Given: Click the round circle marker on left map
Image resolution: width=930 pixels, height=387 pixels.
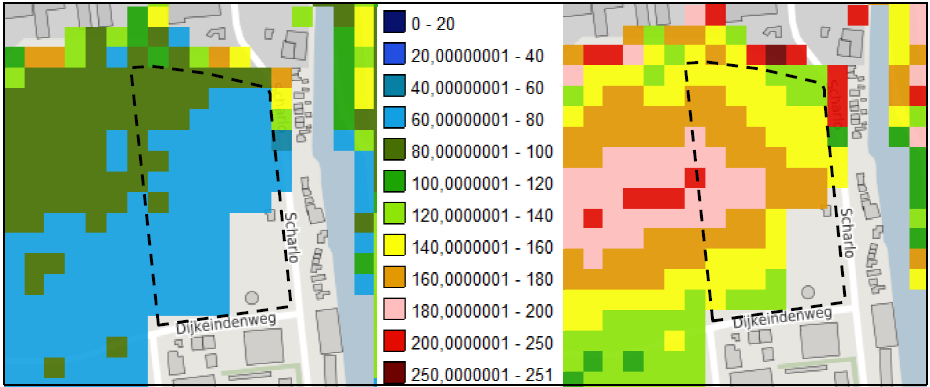Looking at the screenshot, I should point(252,298).
